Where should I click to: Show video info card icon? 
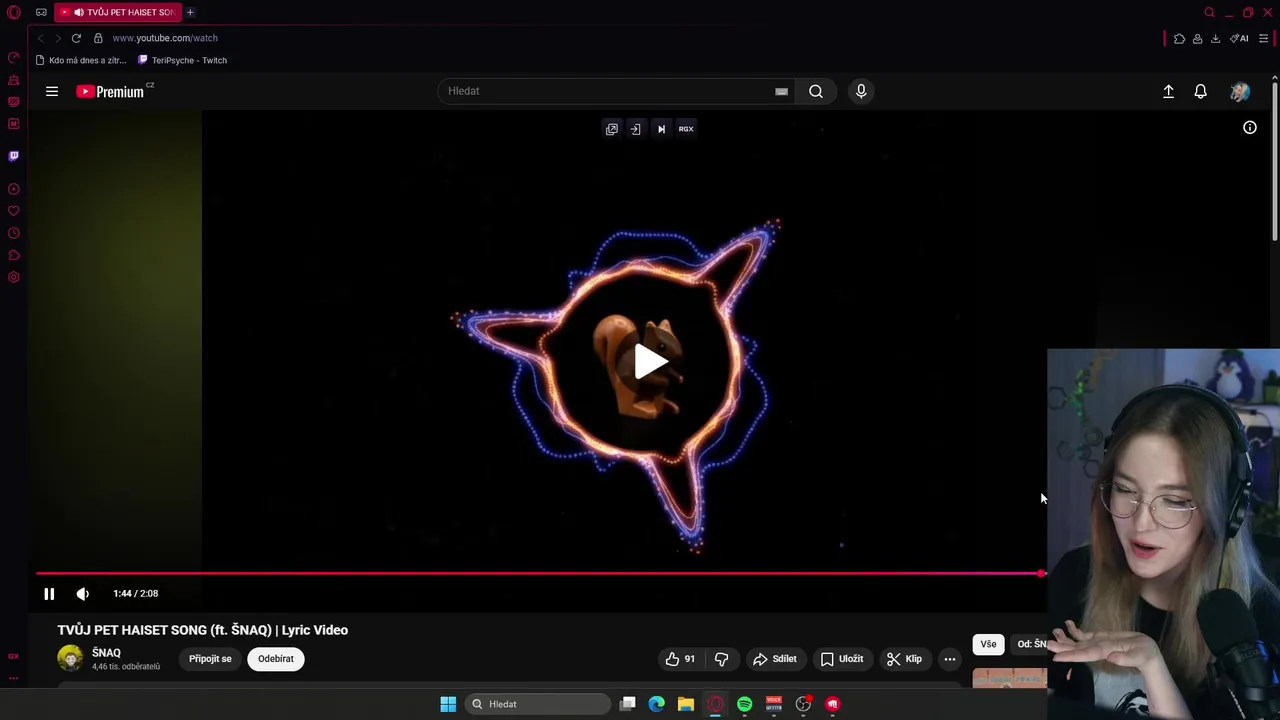[x=1250, y=127]
